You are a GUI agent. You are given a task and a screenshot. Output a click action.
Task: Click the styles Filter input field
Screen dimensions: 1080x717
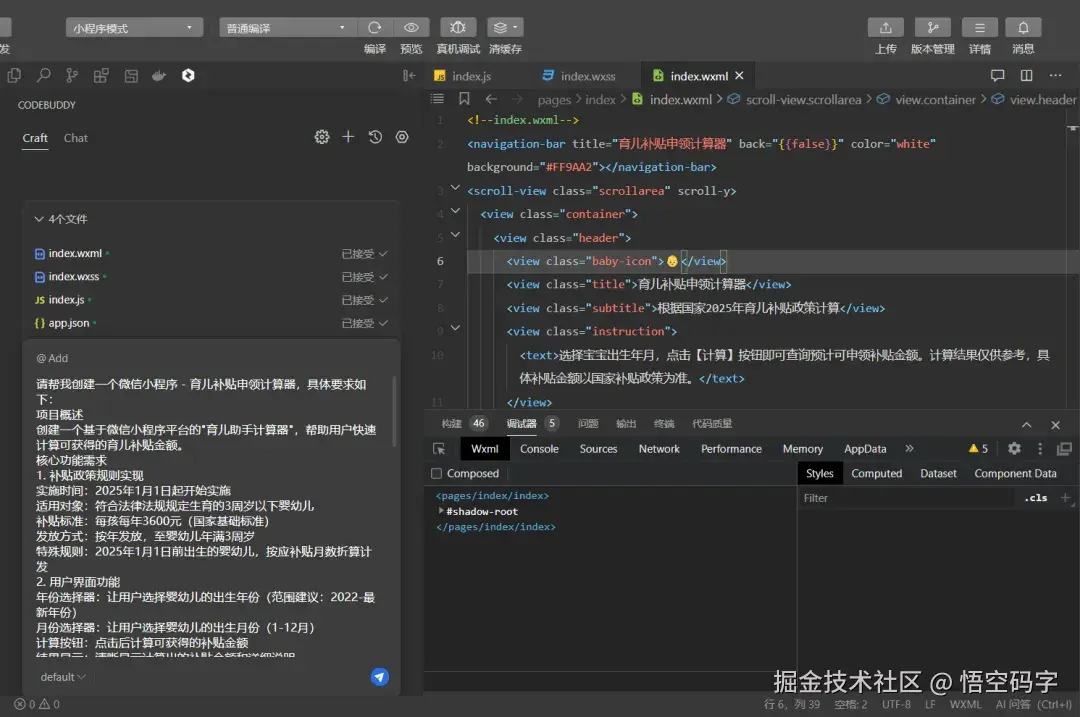[x=906, y=498]
